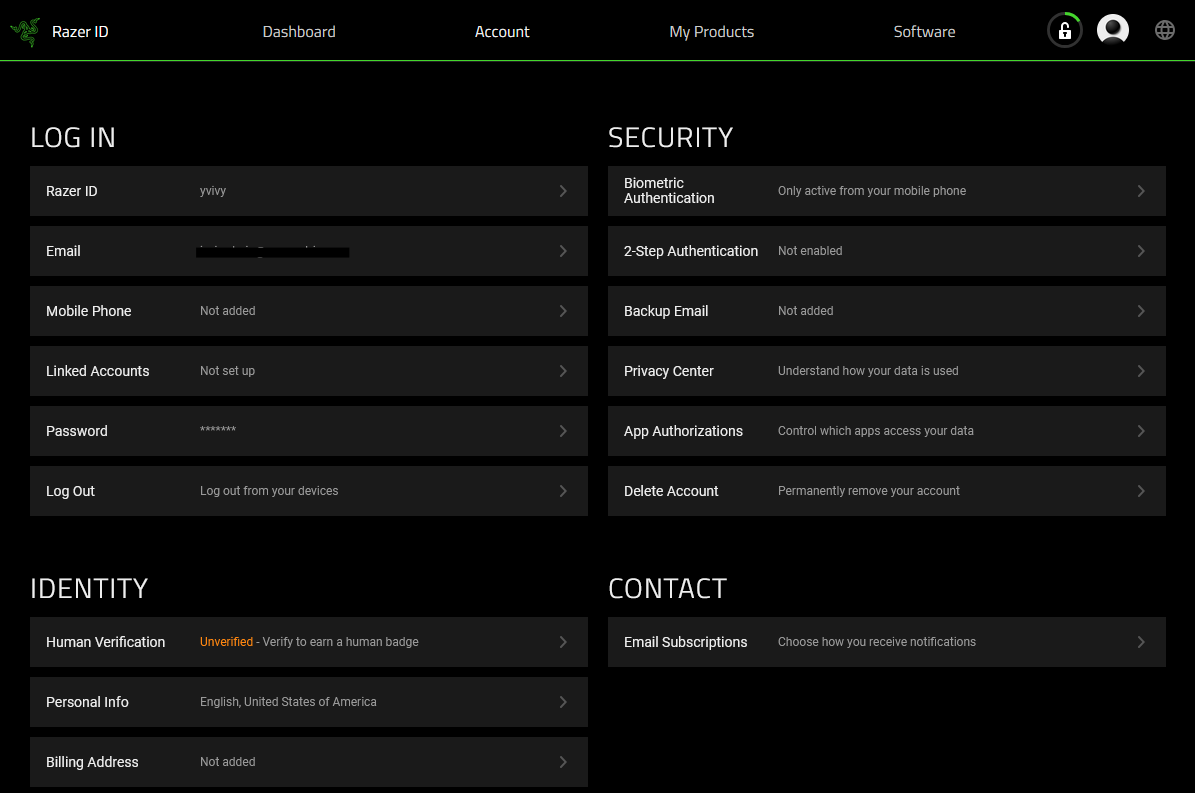1195x793 pixels.
Task: Open the profile avatar icon
Action: point(1113,30)
